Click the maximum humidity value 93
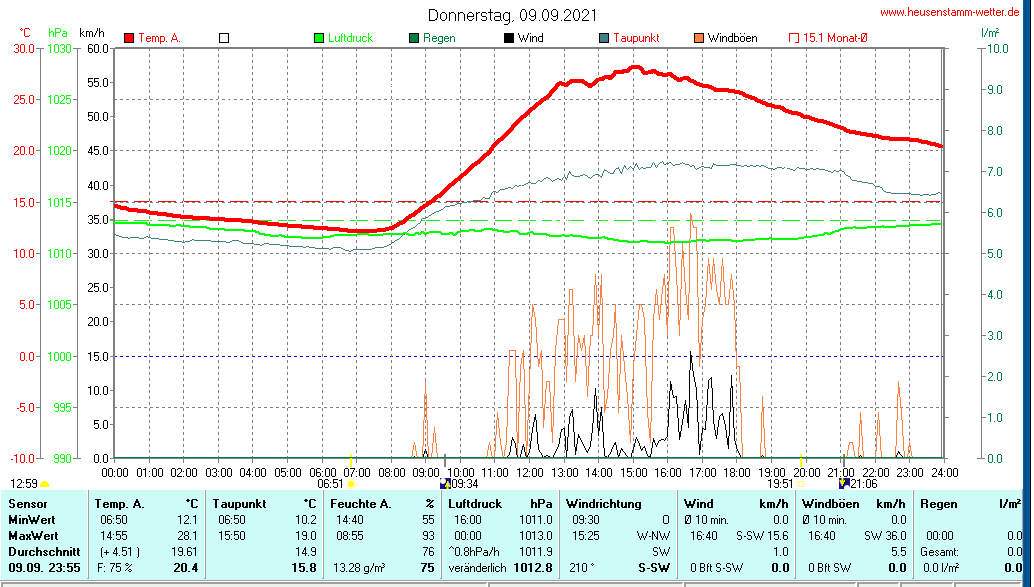The image size is (1034, 587). click(x=429, y=536)
